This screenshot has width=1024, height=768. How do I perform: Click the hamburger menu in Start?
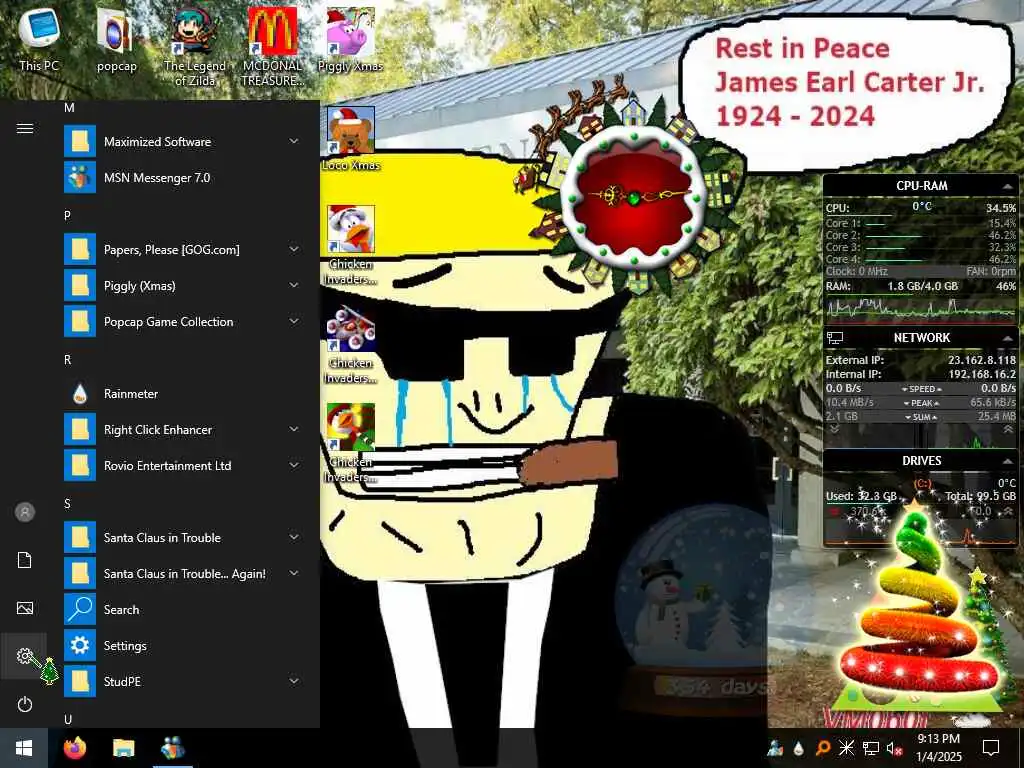click(25, 128)
